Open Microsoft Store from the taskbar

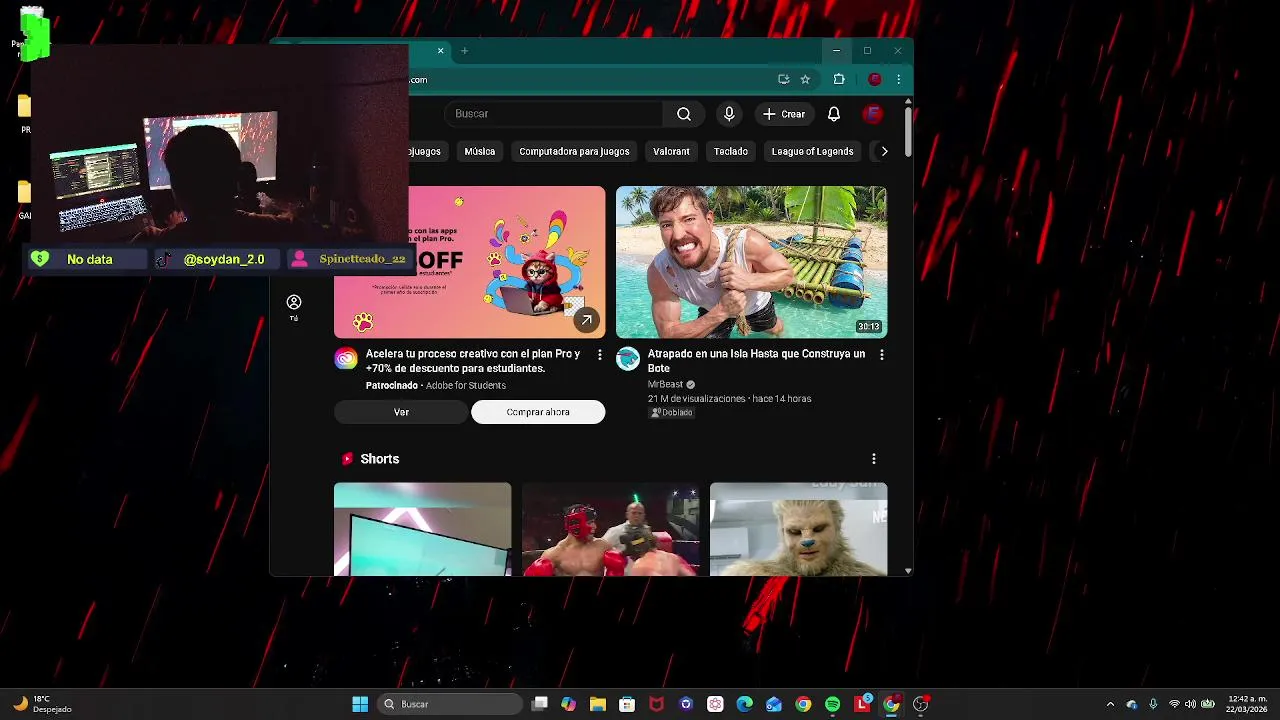click(x=627, y=704)
